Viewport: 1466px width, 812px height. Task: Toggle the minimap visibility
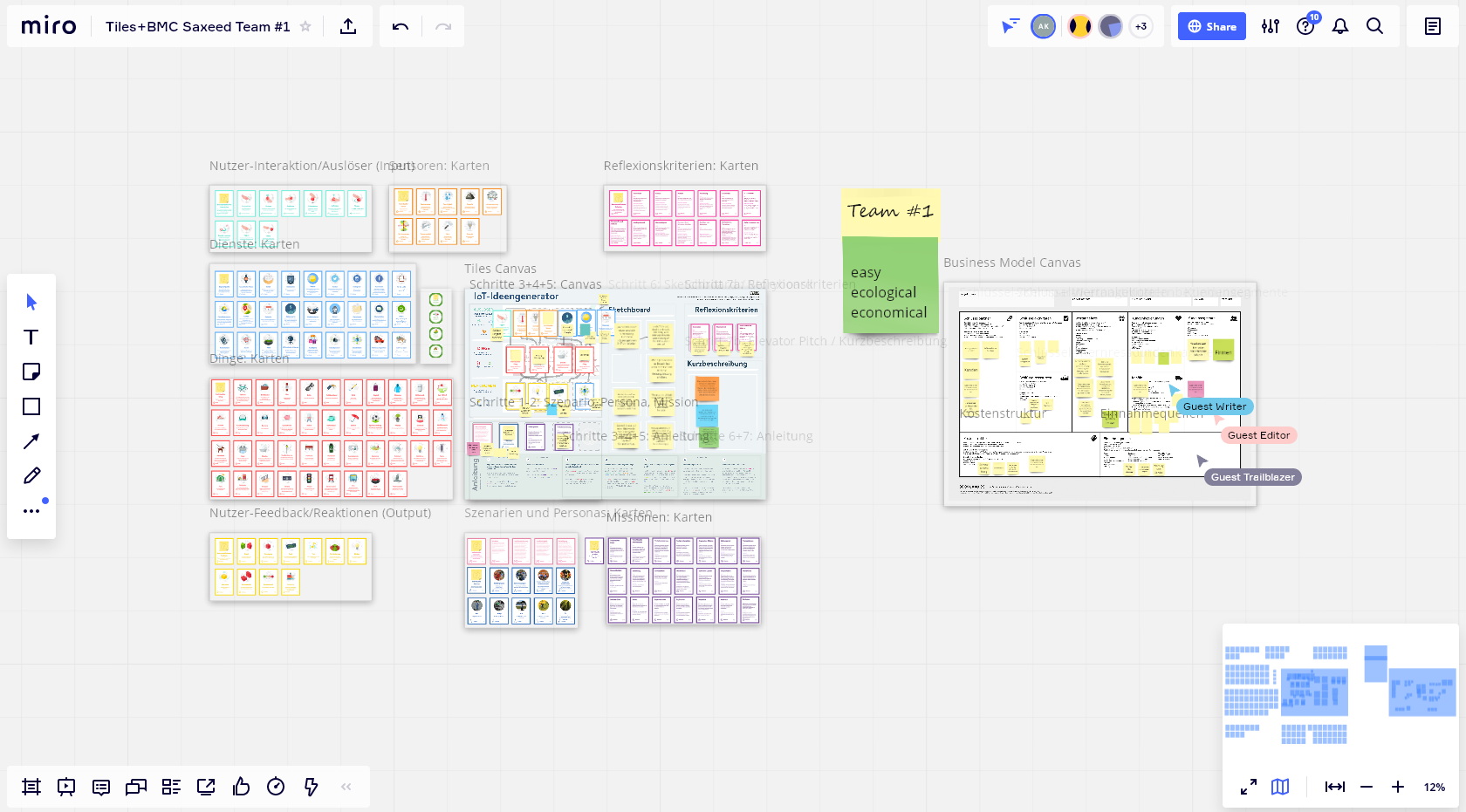[1279, 786]
